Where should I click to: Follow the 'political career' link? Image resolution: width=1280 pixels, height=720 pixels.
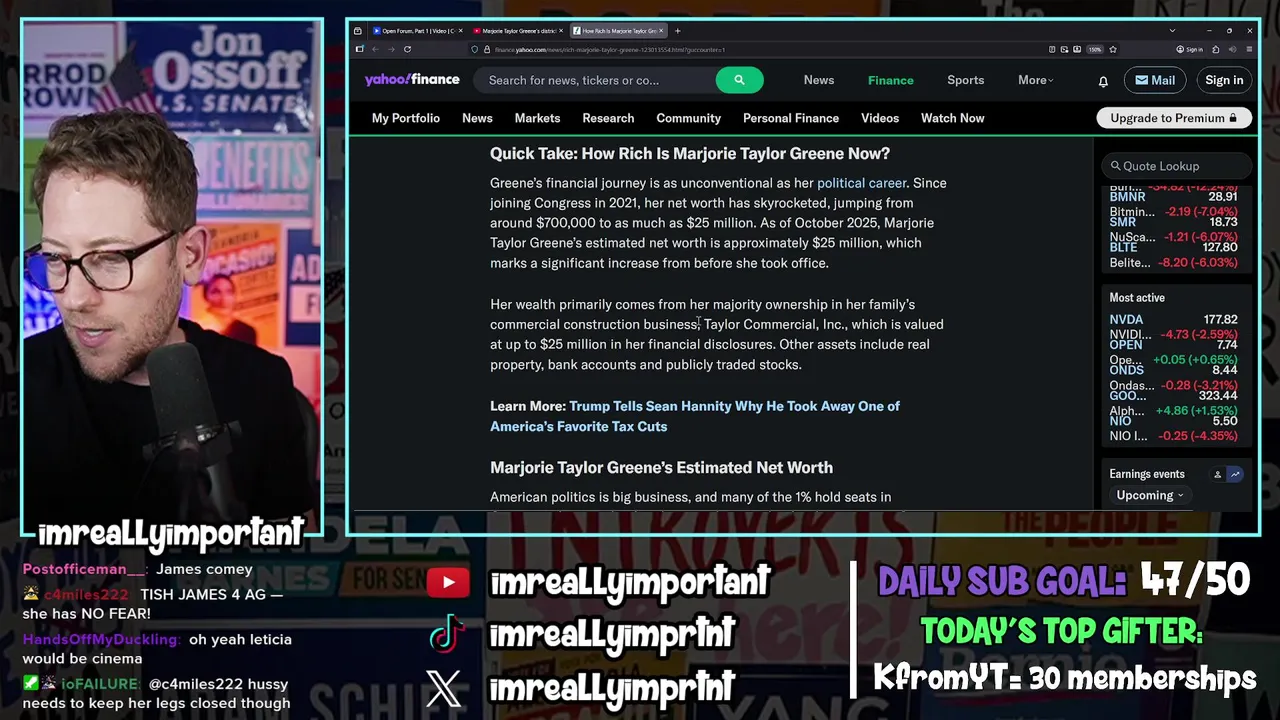pyautogui.click(x=861, y=183)
